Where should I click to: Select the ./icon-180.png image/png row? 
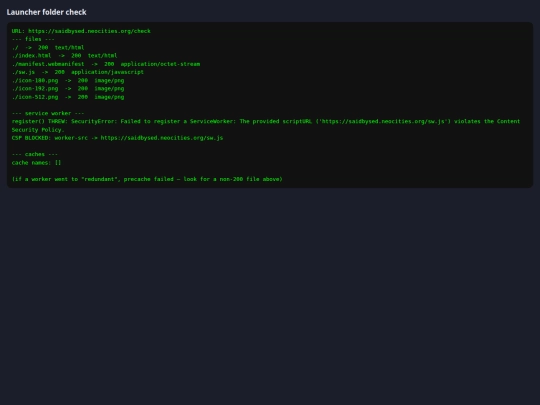pyautogui.click(x=68, y=81)
